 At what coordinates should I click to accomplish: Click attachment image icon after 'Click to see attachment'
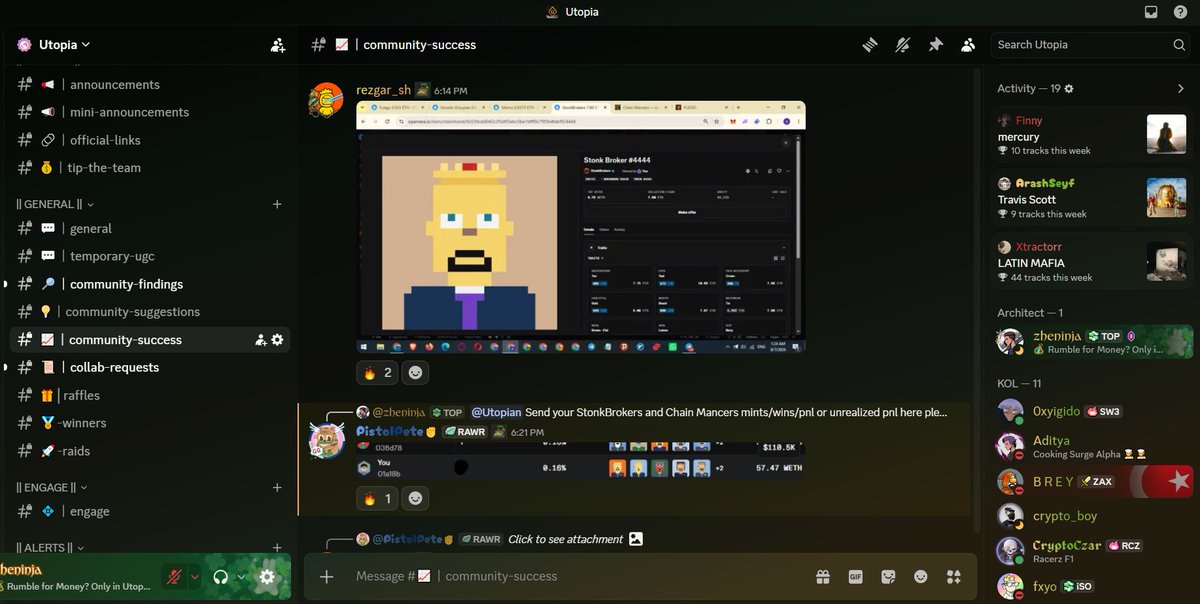pos(635,539)
